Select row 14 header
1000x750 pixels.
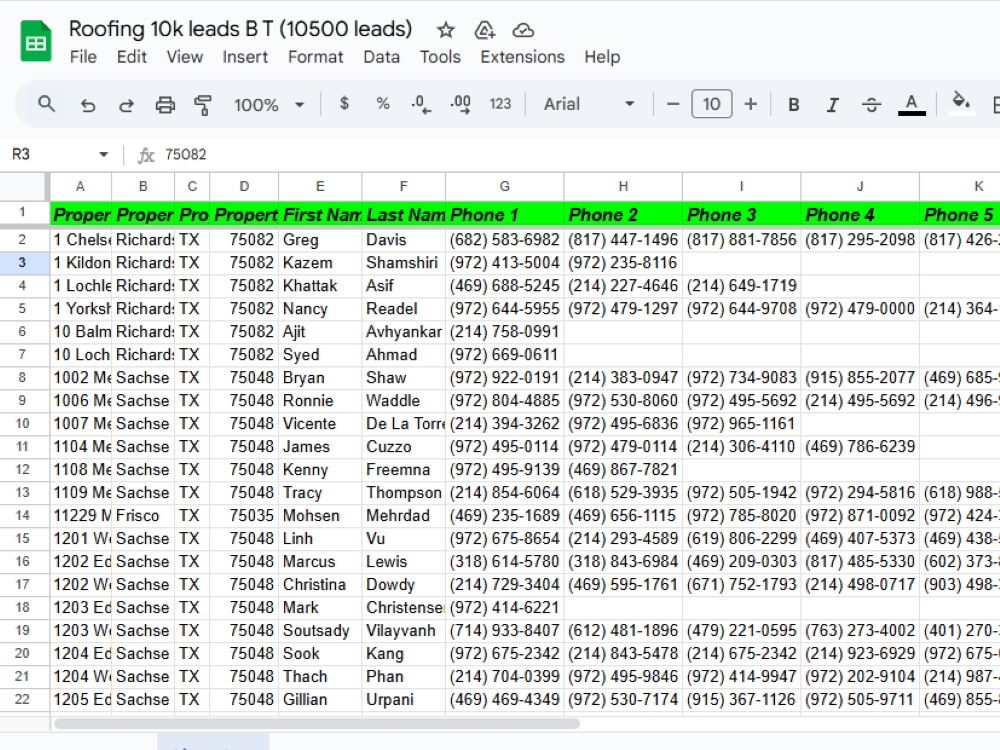point(22,515)
